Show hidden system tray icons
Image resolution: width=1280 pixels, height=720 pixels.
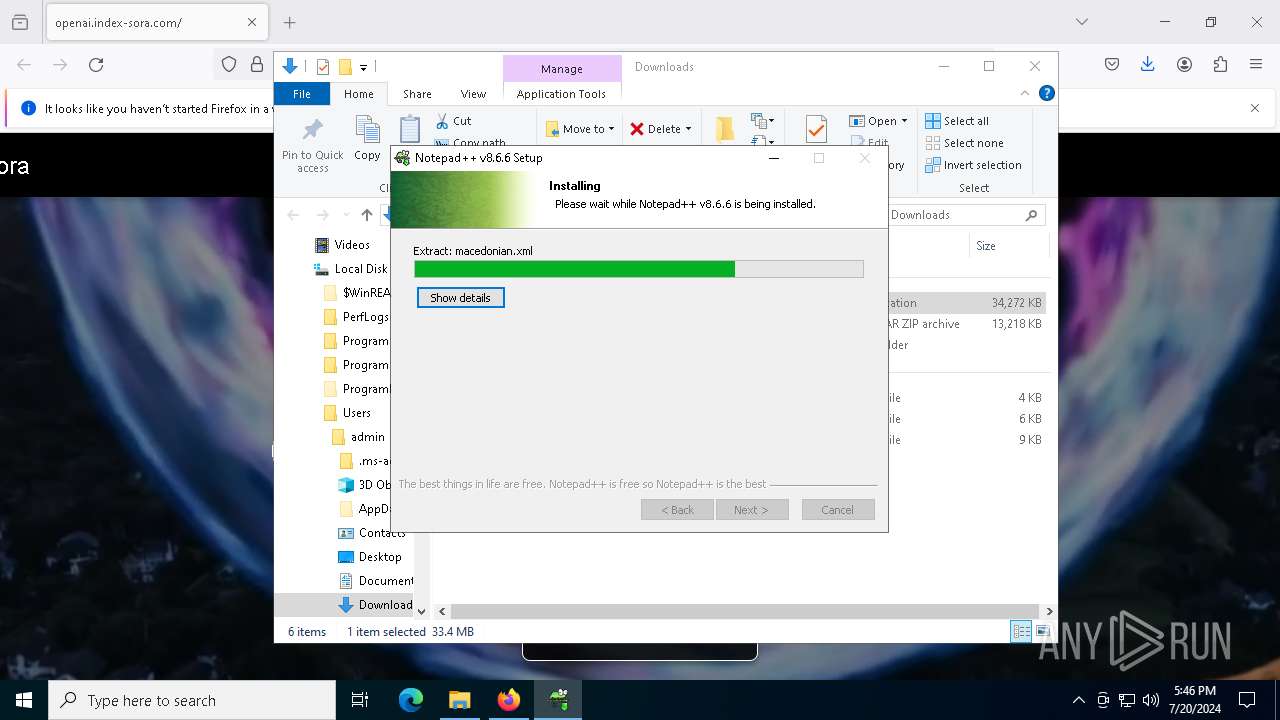[1078, 700]
